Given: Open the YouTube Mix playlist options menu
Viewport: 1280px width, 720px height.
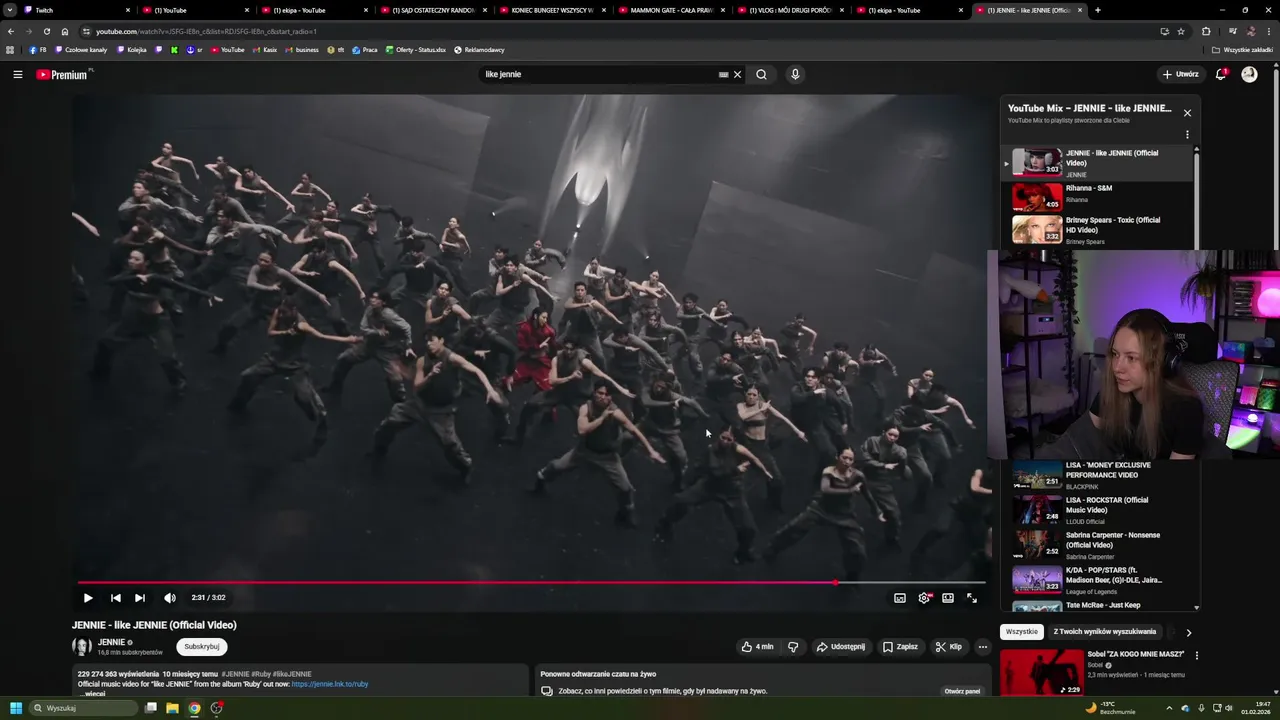Looking at the screenshot, I should coord(1187,135).
